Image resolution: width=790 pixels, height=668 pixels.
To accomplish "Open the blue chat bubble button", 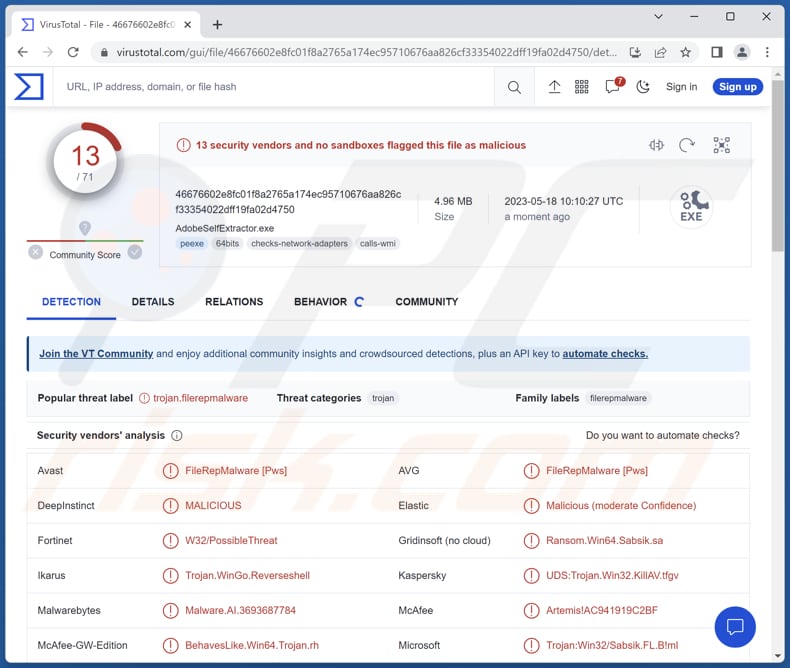I will [x=735, y=626].
